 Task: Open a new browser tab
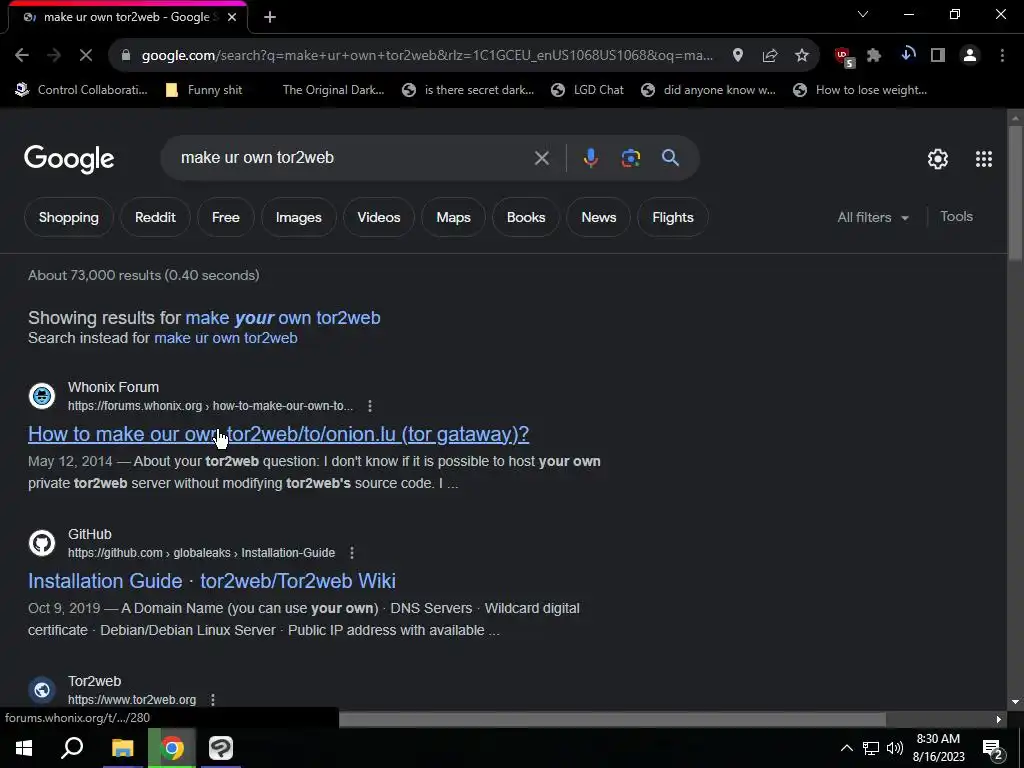pyautogui.click(x=270, y=17)
